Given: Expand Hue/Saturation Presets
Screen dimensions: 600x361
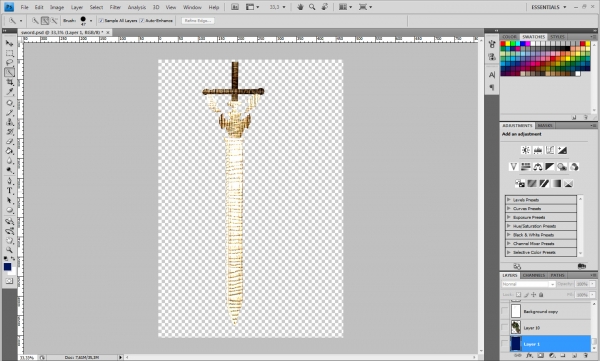Looking at the screenshot, I should [x=509, y=226].
